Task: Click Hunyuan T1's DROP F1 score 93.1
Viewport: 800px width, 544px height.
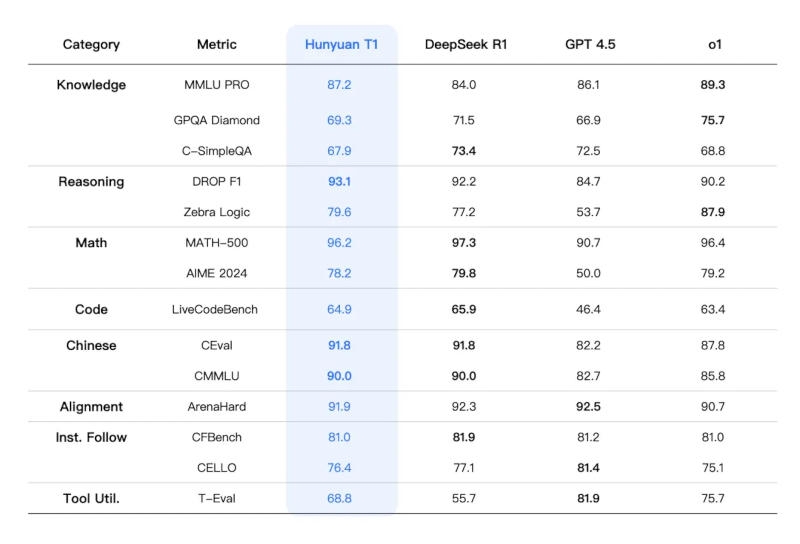Action: coord(340,181)
